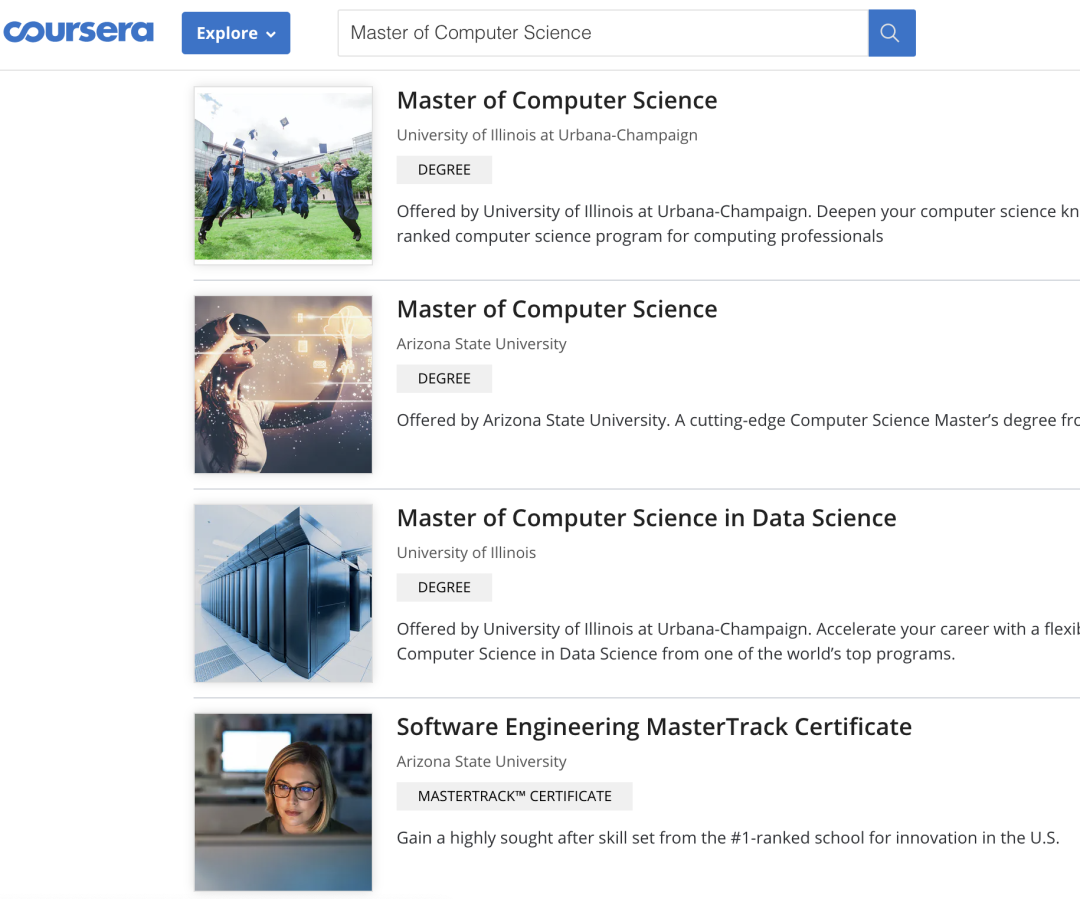Open Illinois graduation photo thumbnail
Viewport: 1080px width, 899px height.
pyautogui.click(x=283, y=175)
